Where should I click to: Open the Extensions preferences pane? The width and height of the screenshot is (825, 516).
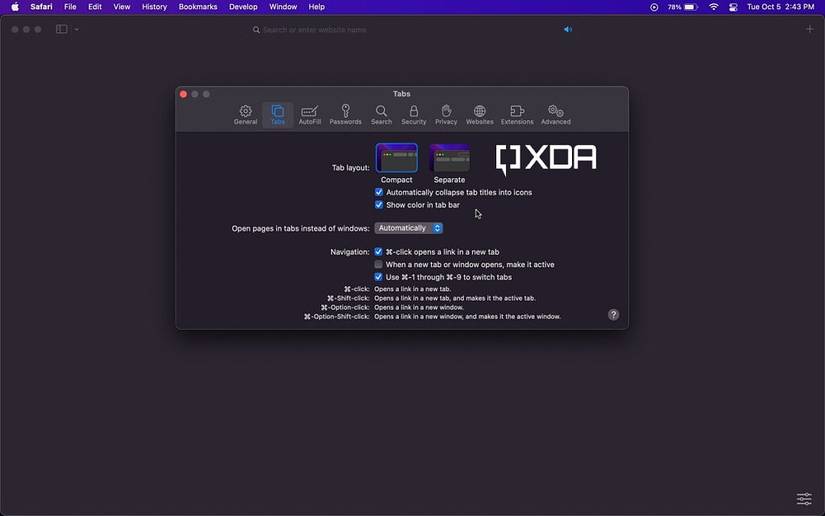click(517, 115)
